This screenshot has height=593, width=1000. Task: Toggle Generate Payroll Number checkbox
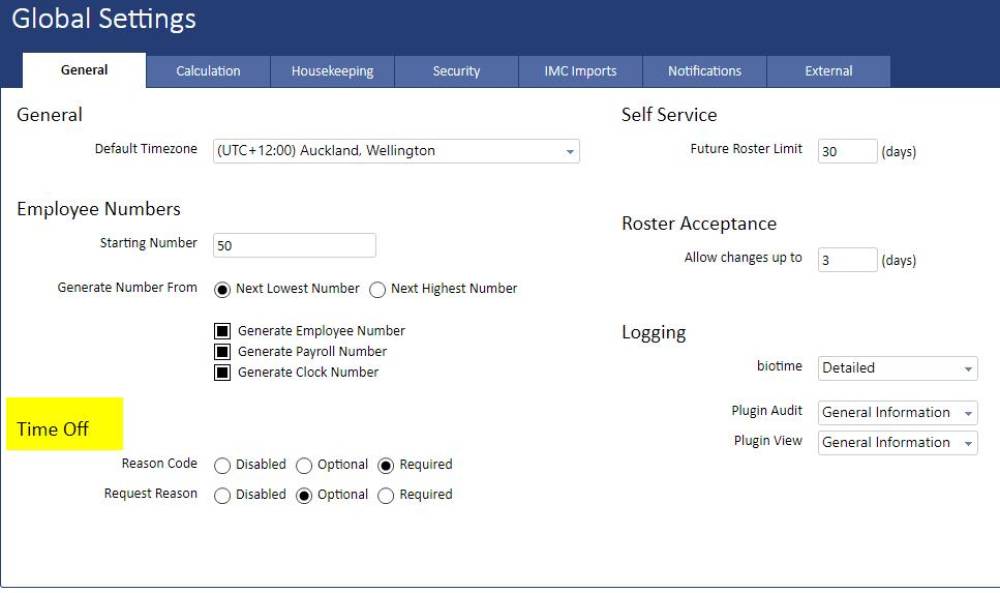click(223, 352)
